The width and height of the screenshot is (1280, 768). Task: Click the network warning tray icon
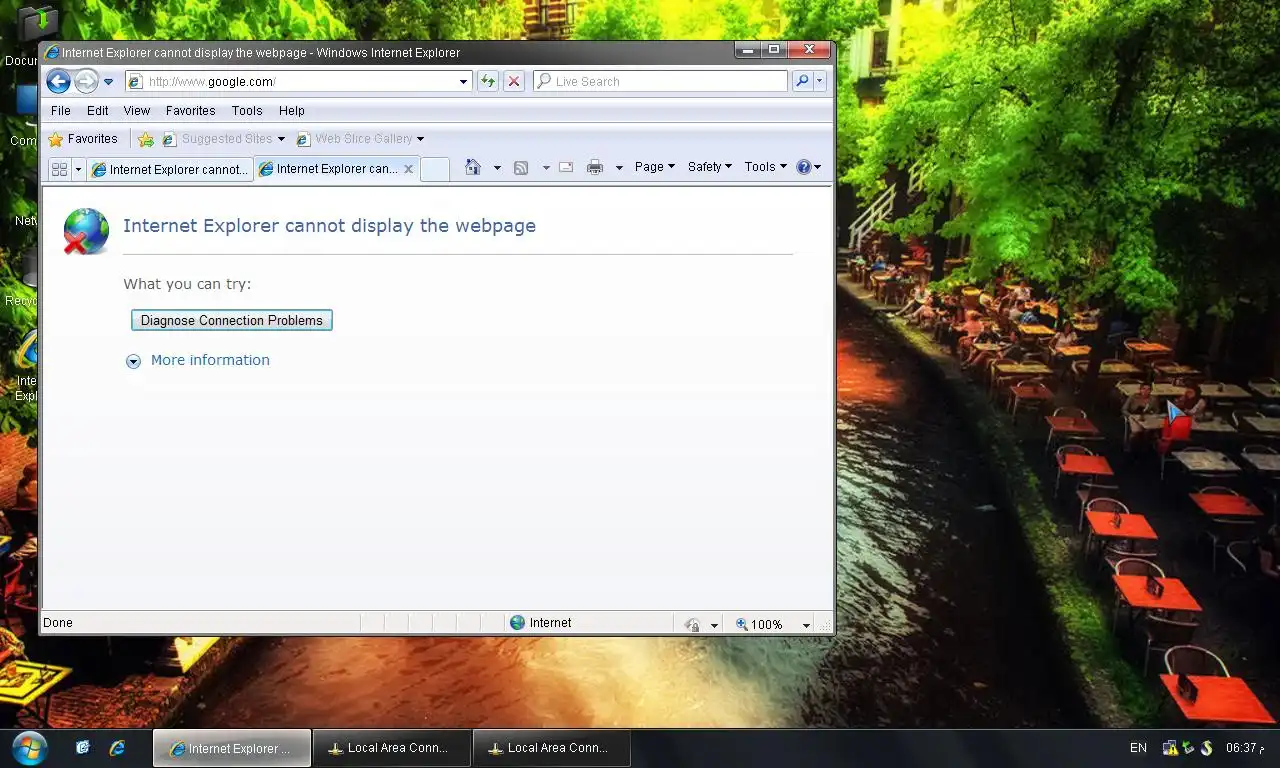pos(1169,748)
